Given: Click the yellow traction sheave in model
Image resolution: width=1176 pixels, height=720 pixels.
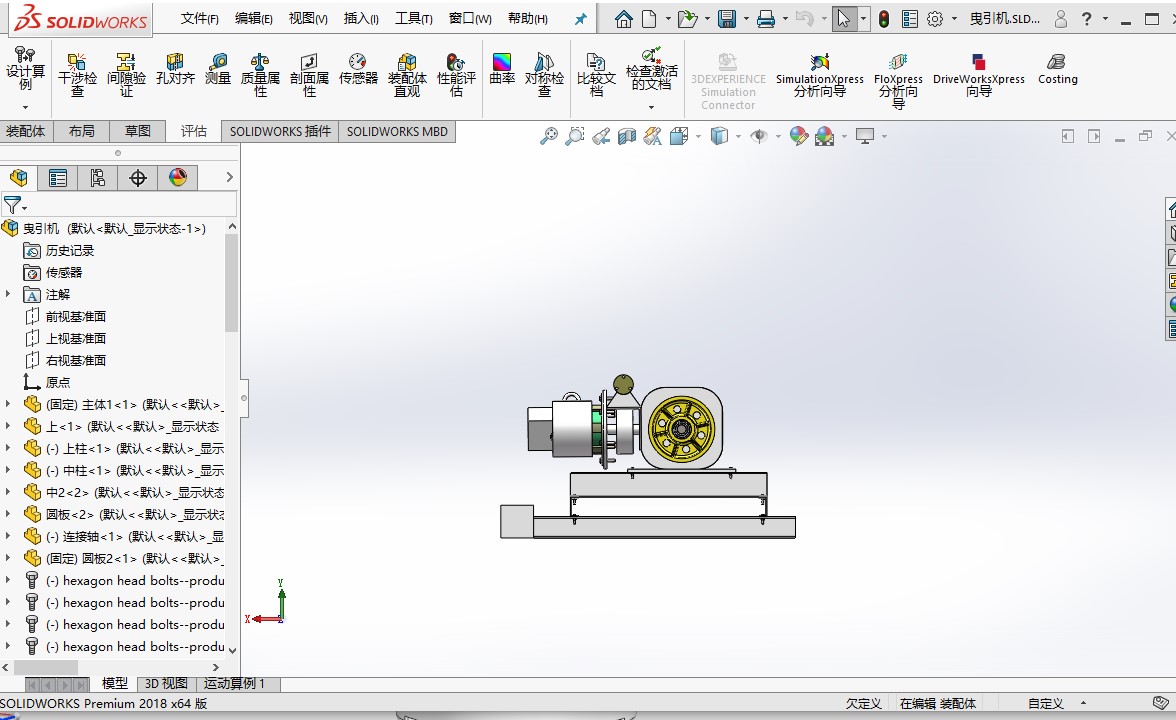Looking at the screenshot, I should coord(682,429).
